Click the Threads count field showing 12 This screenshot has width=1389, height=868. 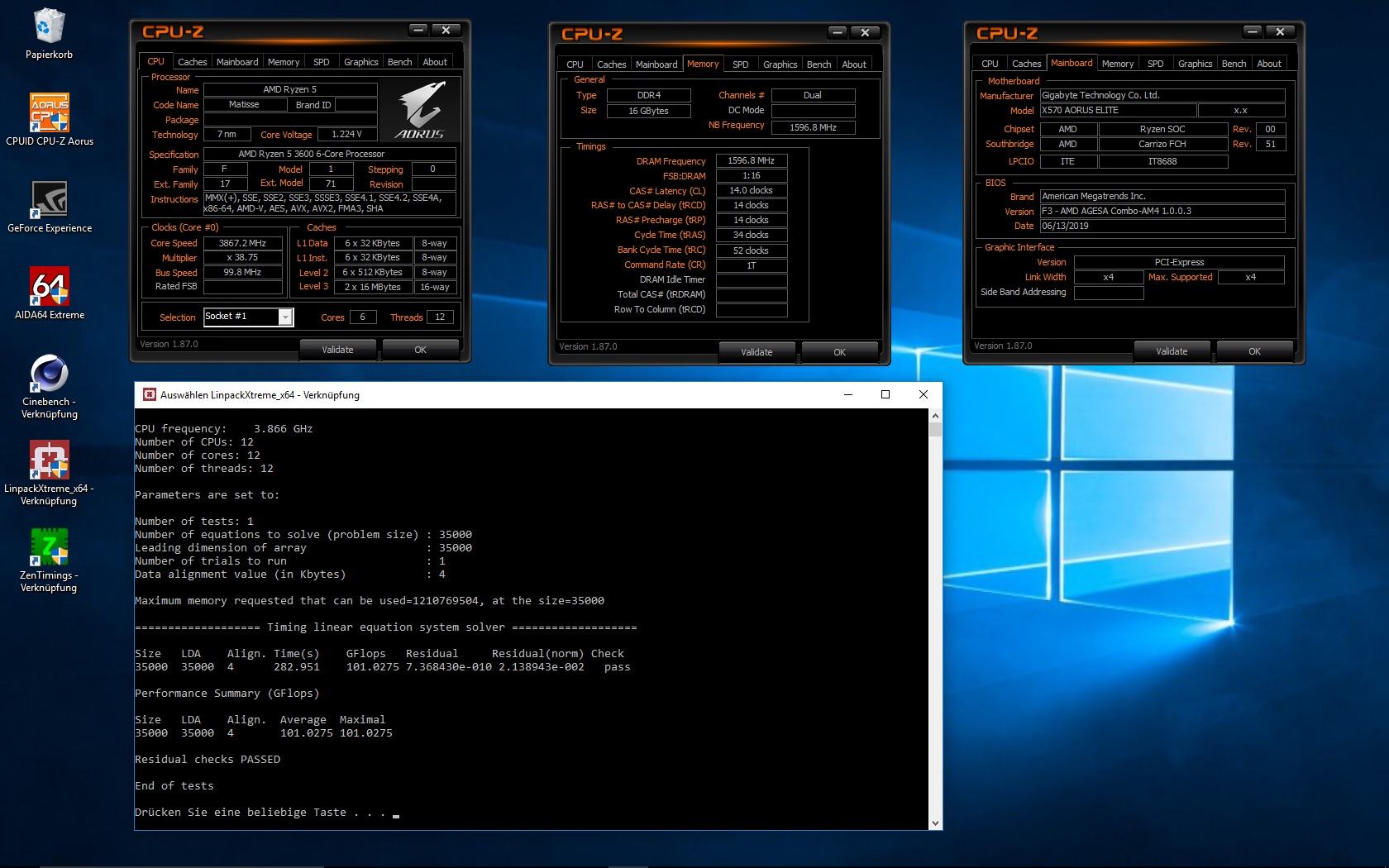click(440, 317)
